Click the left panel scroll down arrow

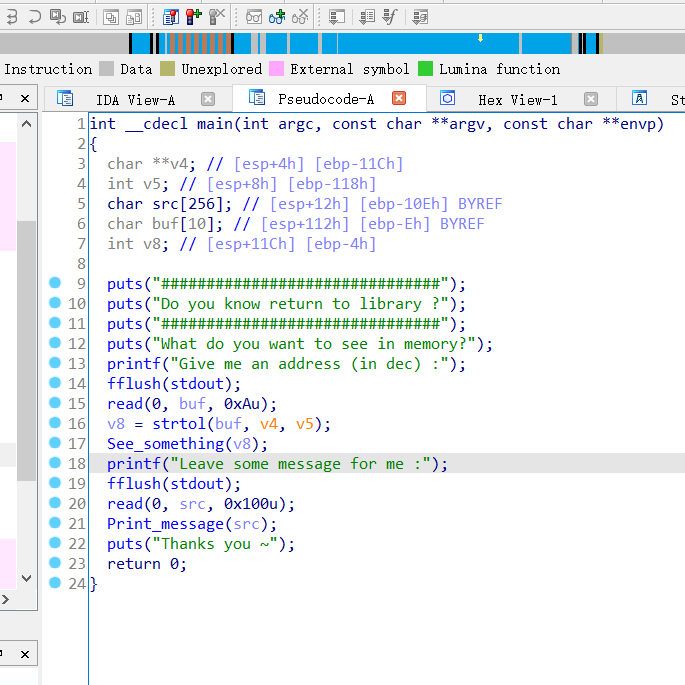tap(26, 578)
